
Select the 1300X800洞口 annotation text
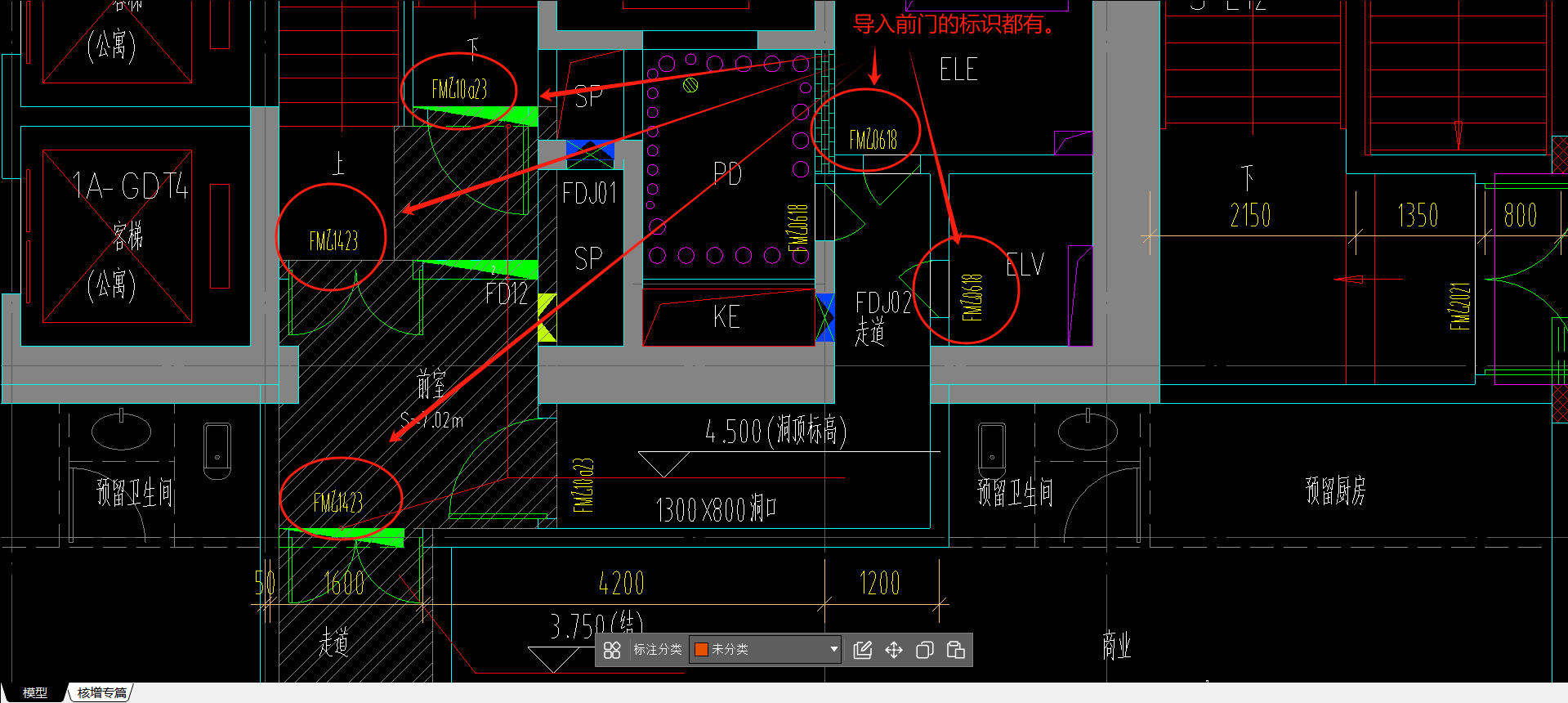click(717, 510)
